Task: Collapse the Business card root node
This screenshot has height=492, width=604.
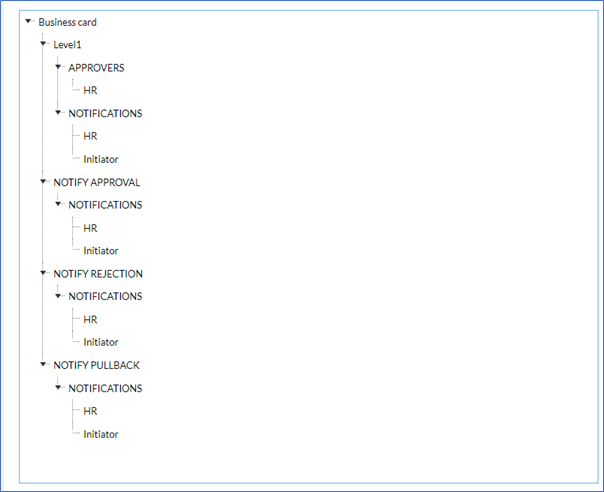Action: [28, 22]
